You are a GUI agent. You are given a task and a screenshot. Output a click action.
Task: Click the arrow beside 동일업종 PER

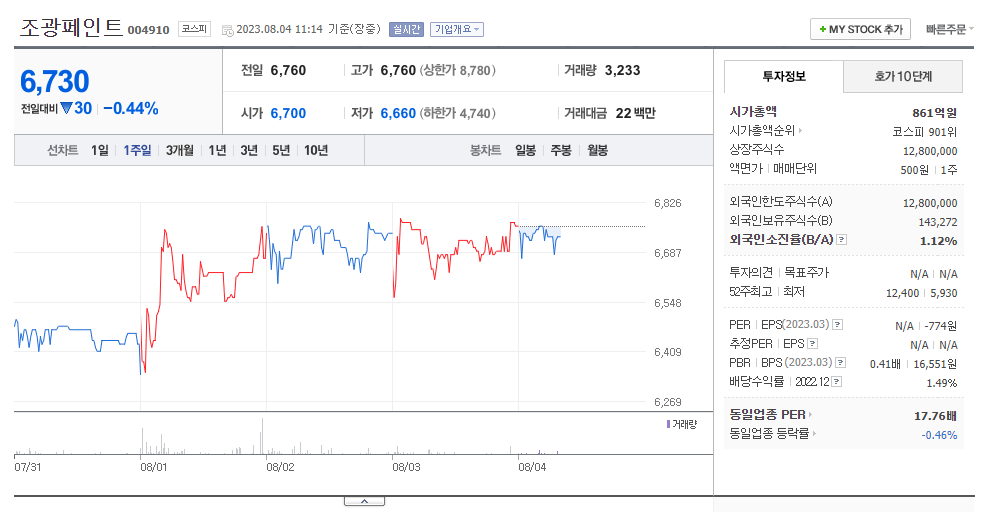(810, 415)
